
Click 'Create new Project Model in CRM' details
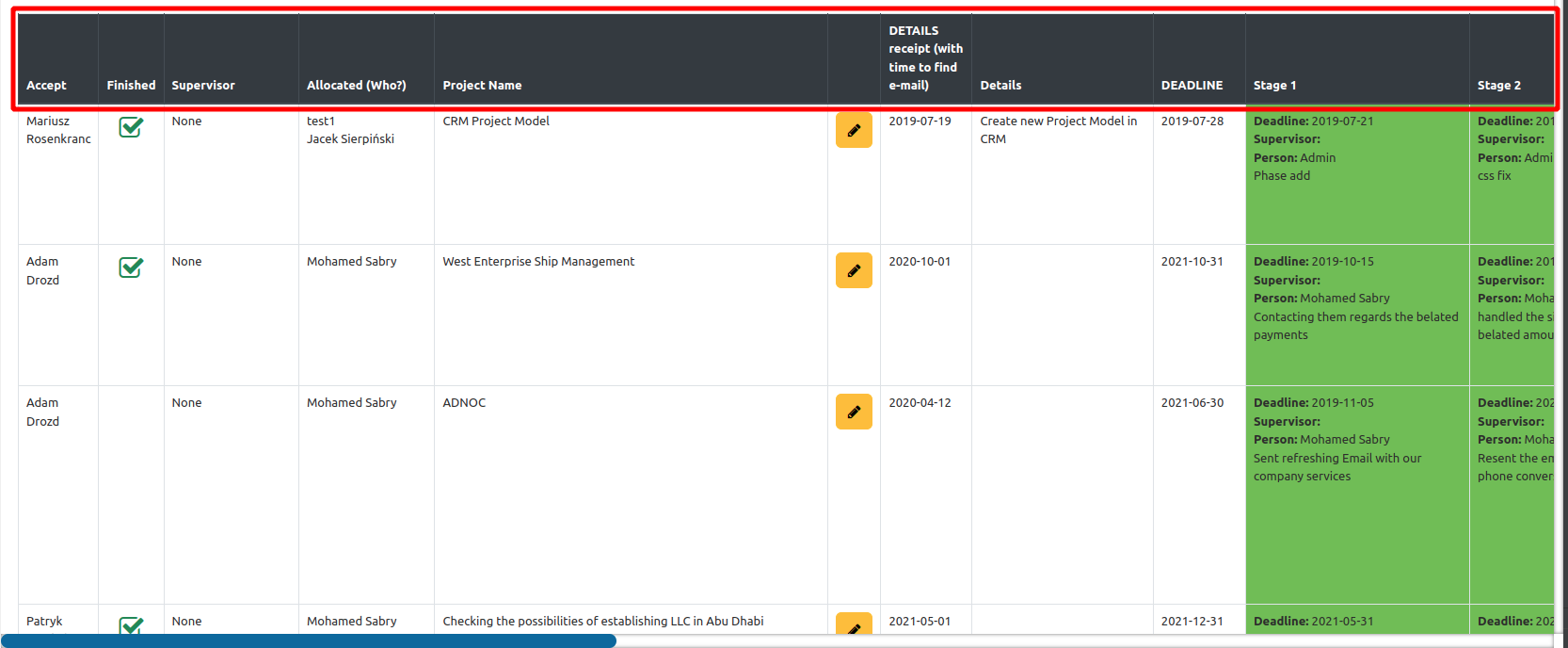(1058, 130)
